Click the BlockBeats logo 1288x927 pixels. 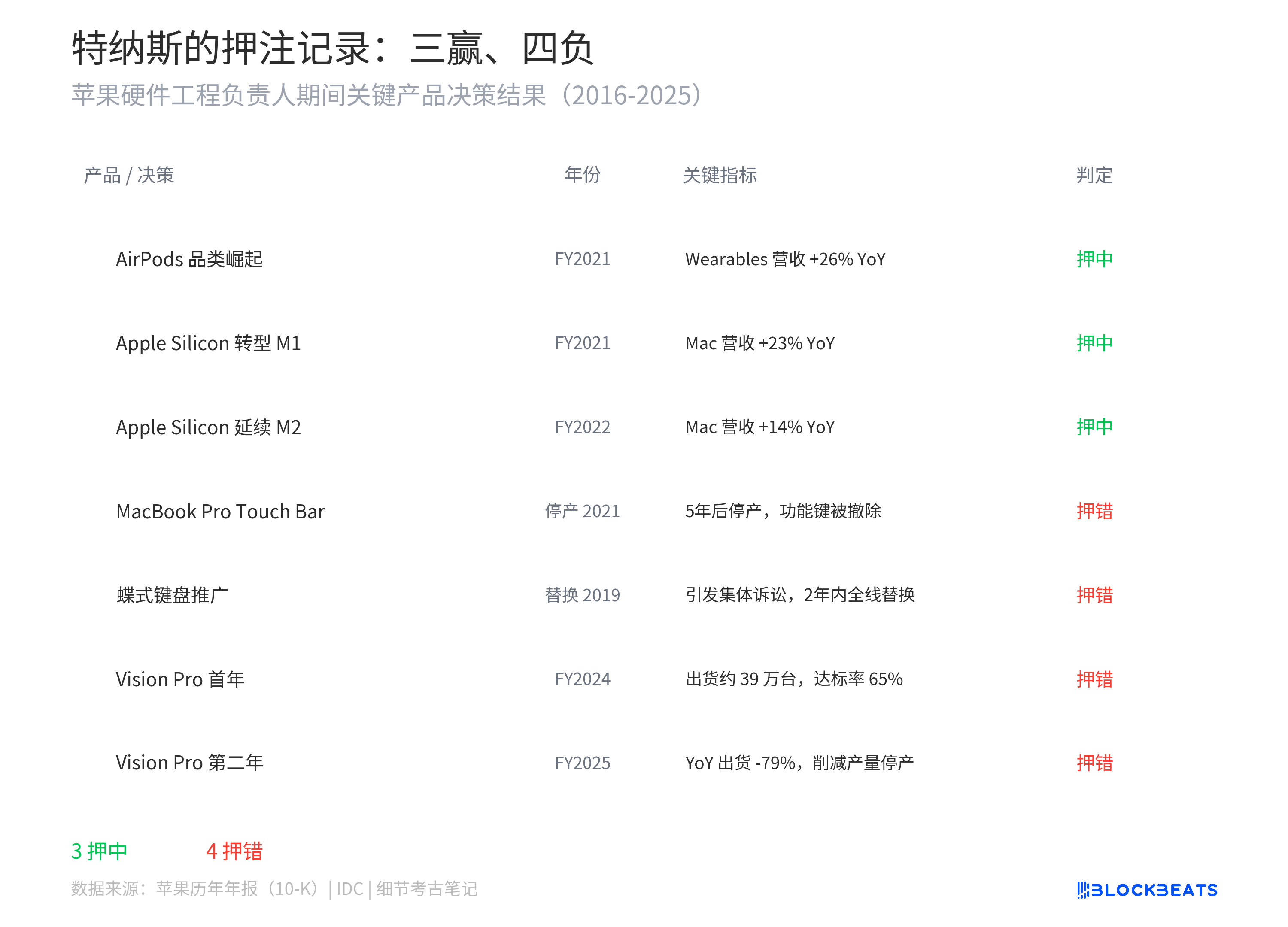1147,890
